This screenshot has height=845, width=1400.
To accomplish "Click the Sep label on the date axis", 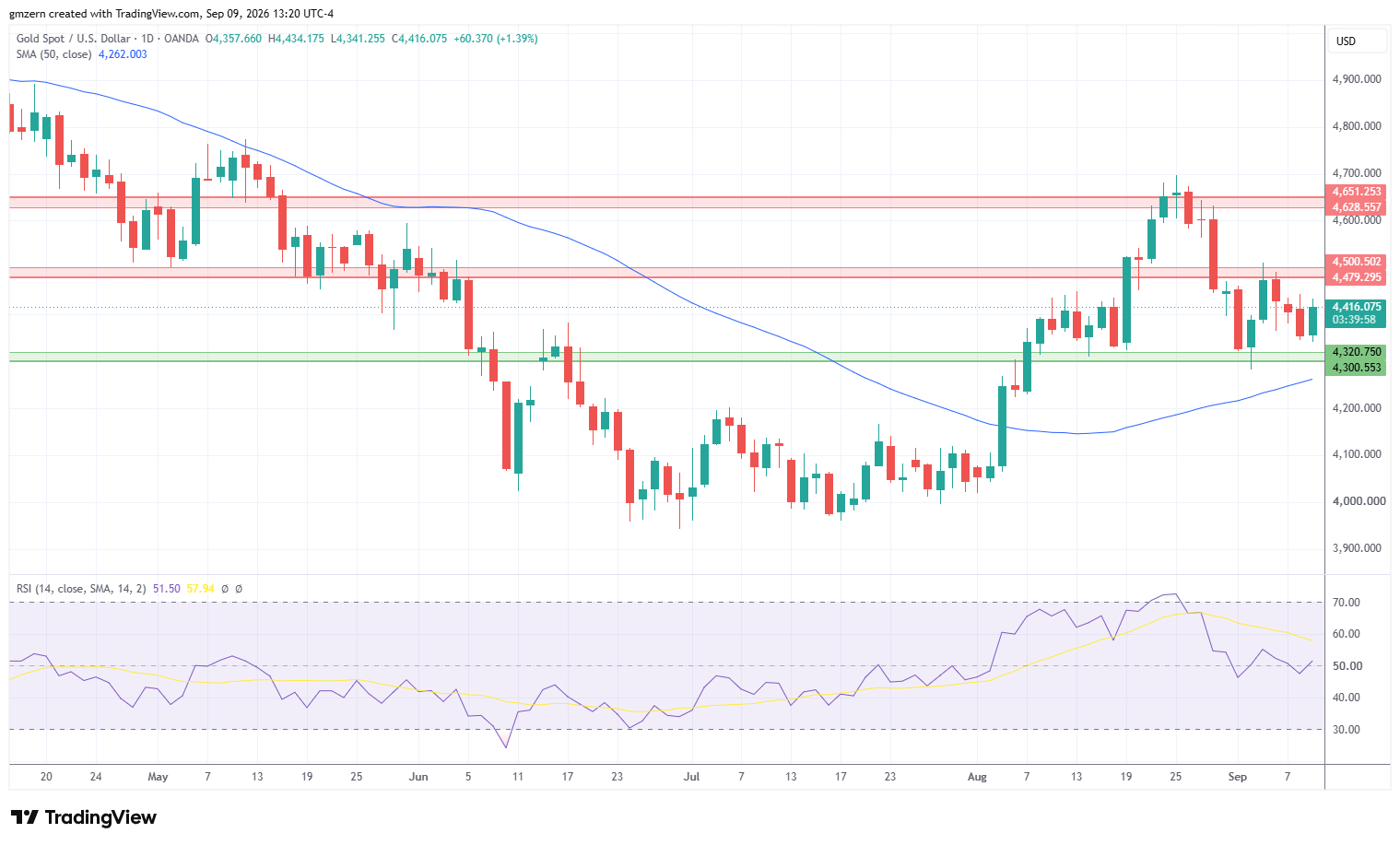I will pos(1237,777).
